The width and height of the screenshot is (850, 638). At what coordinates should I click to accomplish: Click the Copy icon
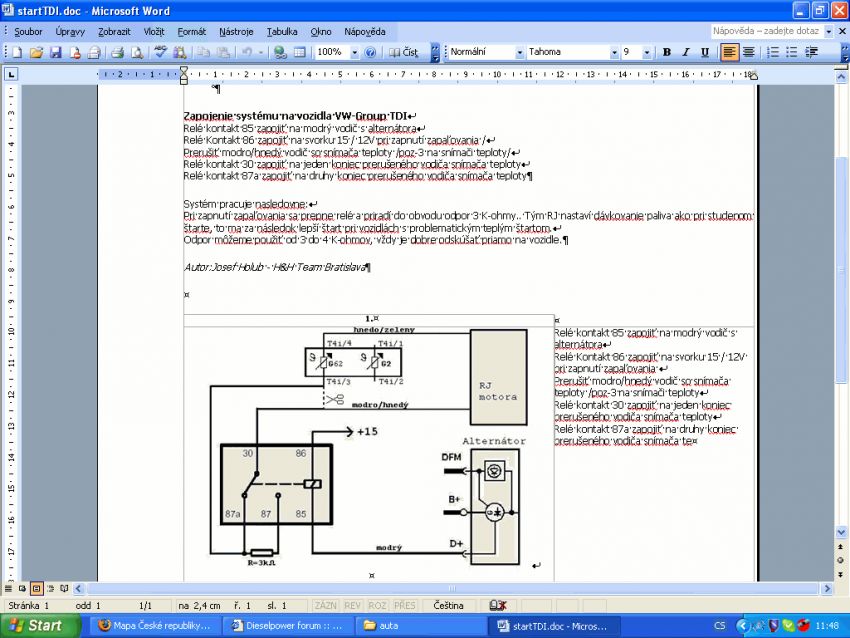(x=204, y=53)
